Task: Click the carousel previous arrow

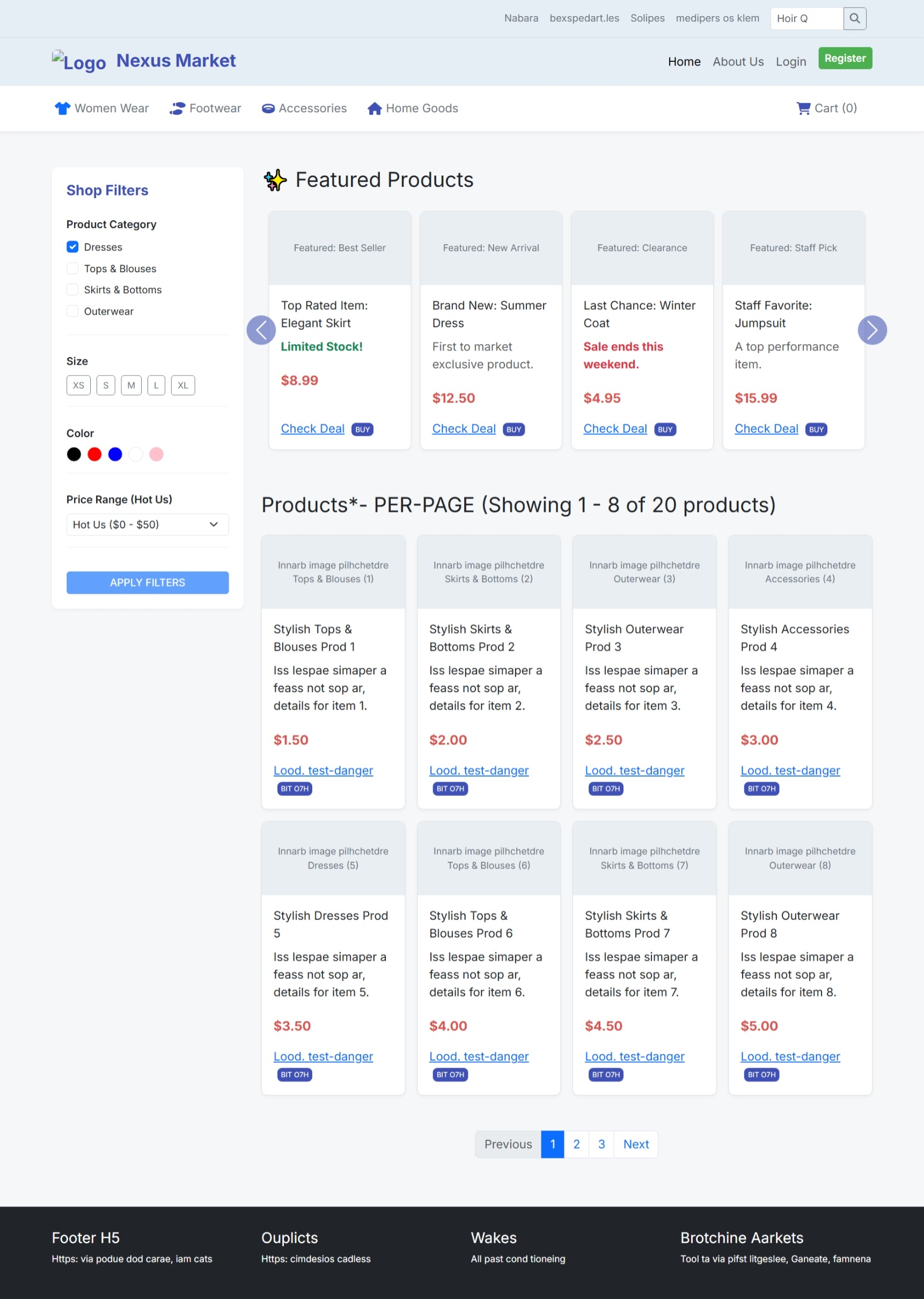Action: [261, 330]
